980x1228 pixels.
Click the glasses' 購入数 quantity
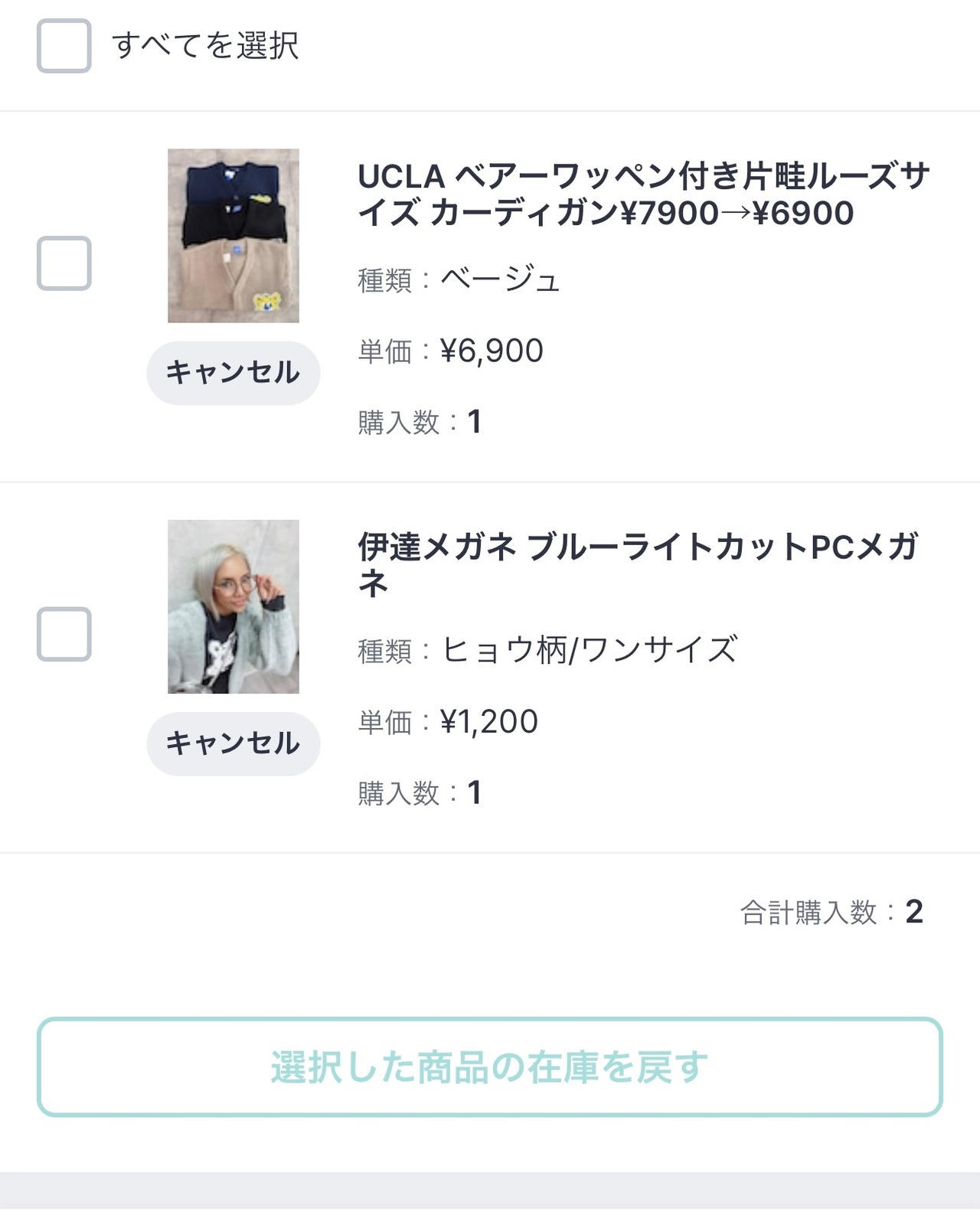pos(474,793)
